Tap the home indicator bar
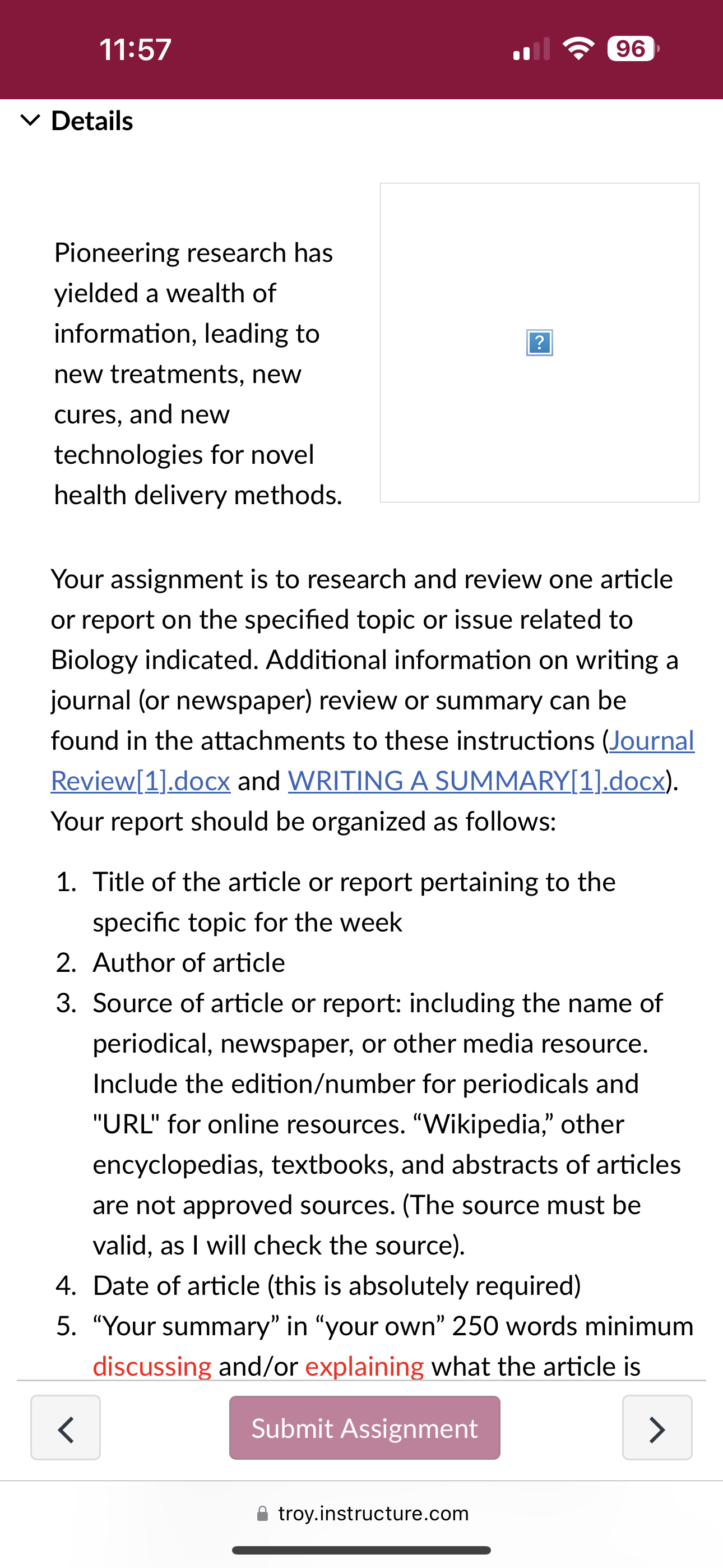 pos(361,1551)
